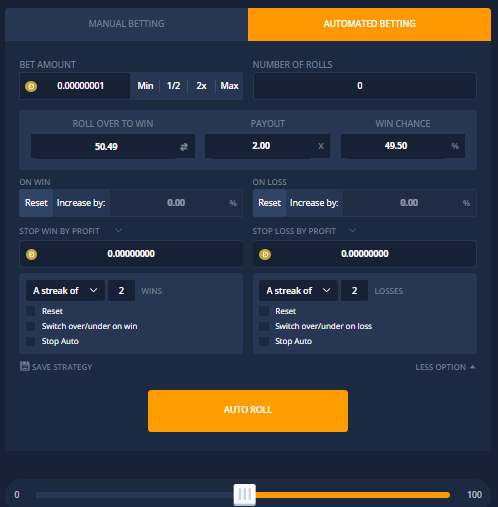This screenshot has height=507, width=498.
Task: Enable Switch over/under on loss checkbox
Action: pos(264,326)
